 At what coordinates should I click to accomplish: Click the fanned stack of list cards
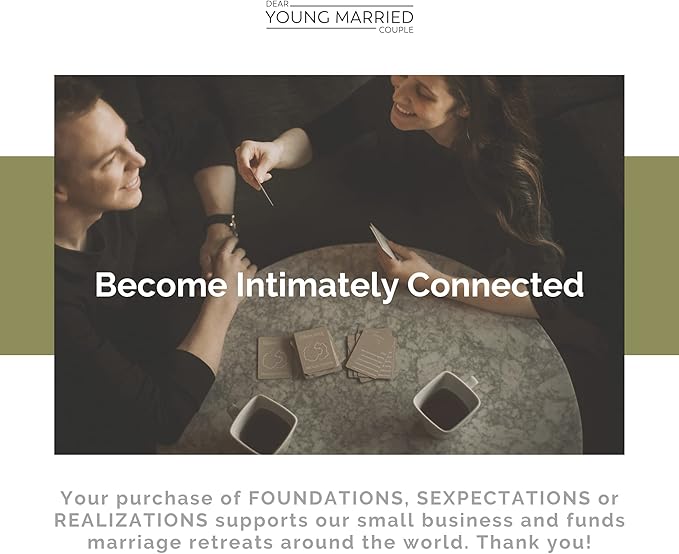click(x=370, y=350)
